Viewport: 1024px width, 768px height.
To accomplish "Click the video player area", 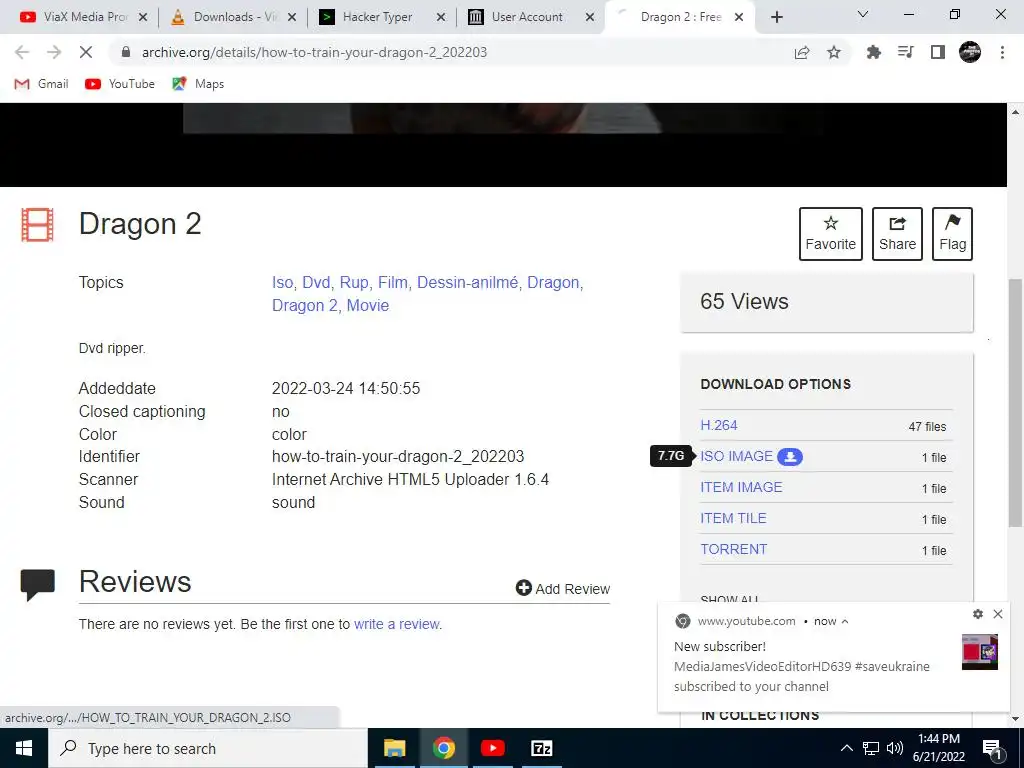I will pos(503,144).
